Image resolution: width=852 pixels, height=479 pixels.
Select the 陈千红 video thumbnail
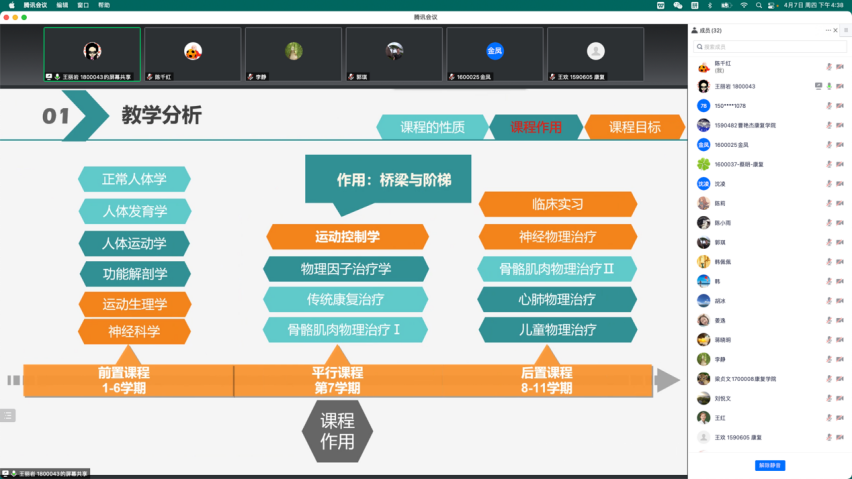coord(193,54)
